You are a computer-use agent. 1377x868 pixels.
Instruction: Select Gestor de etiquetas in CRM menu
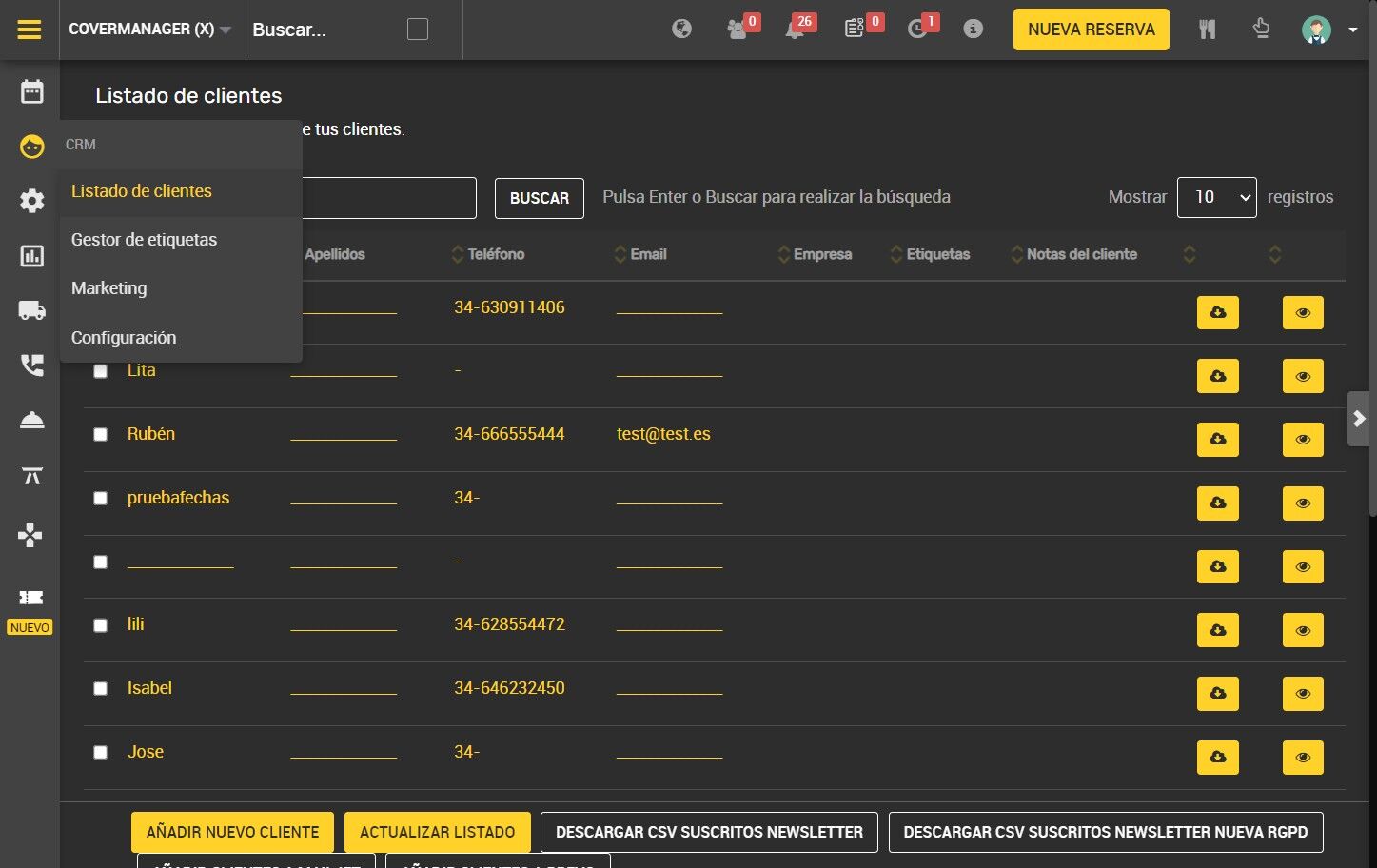point(144,240)
